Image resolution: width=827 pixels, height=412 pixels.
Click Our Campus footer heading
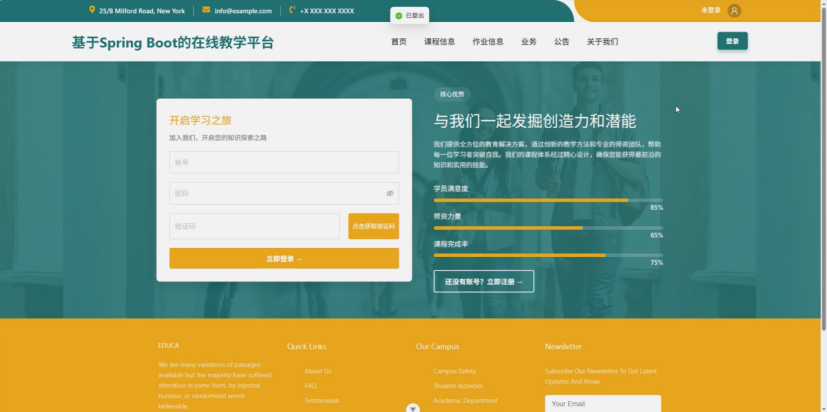click(x=437, y=347)
